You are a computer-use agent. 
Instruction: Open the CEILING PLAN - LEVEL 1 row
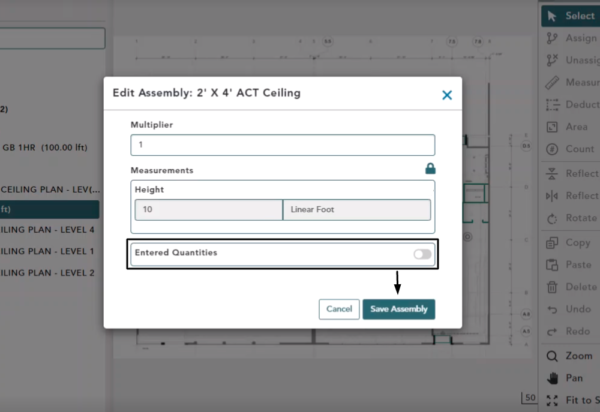[47, 251]
